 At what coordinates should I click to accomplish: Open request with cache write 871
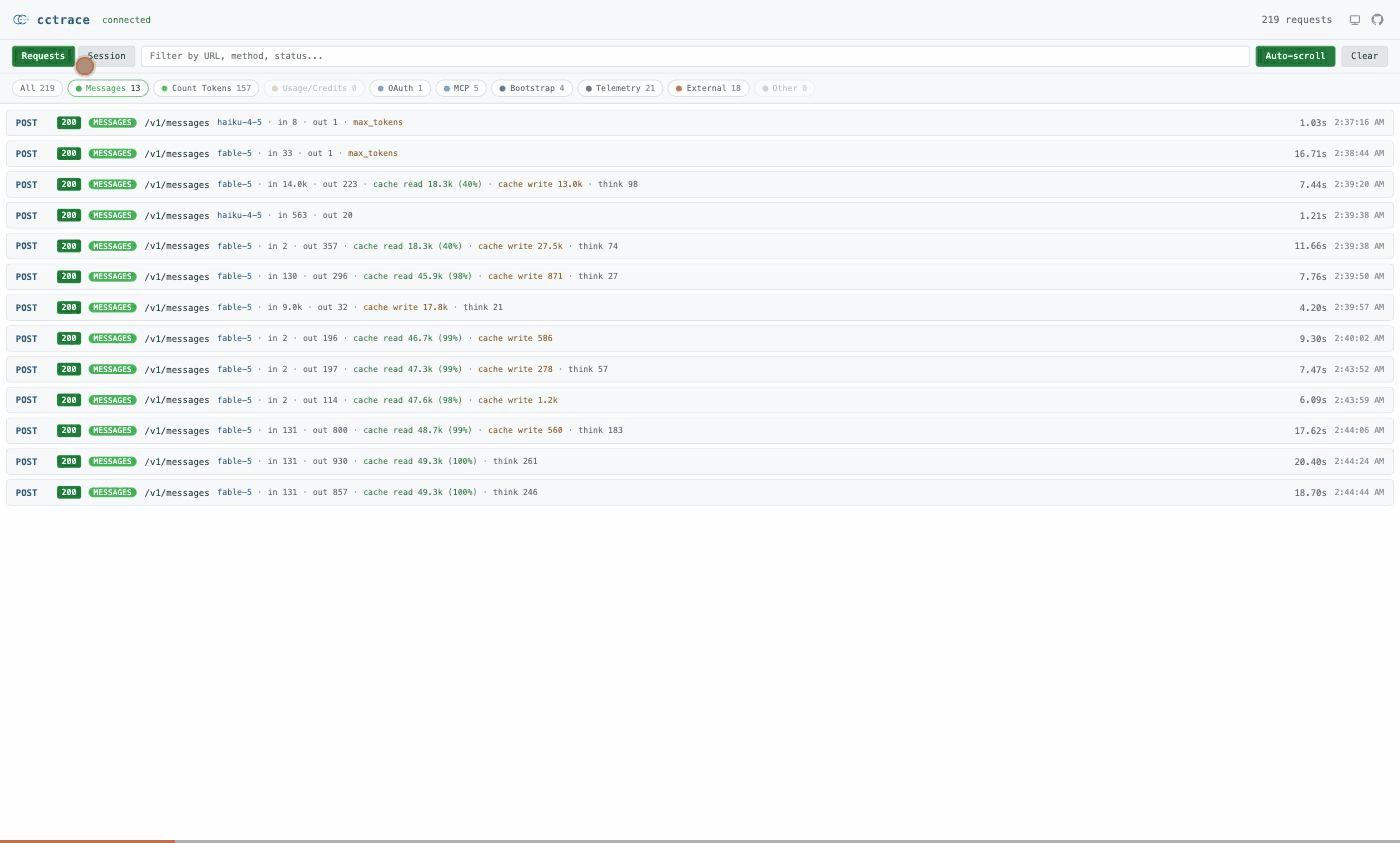coord(700,277)
